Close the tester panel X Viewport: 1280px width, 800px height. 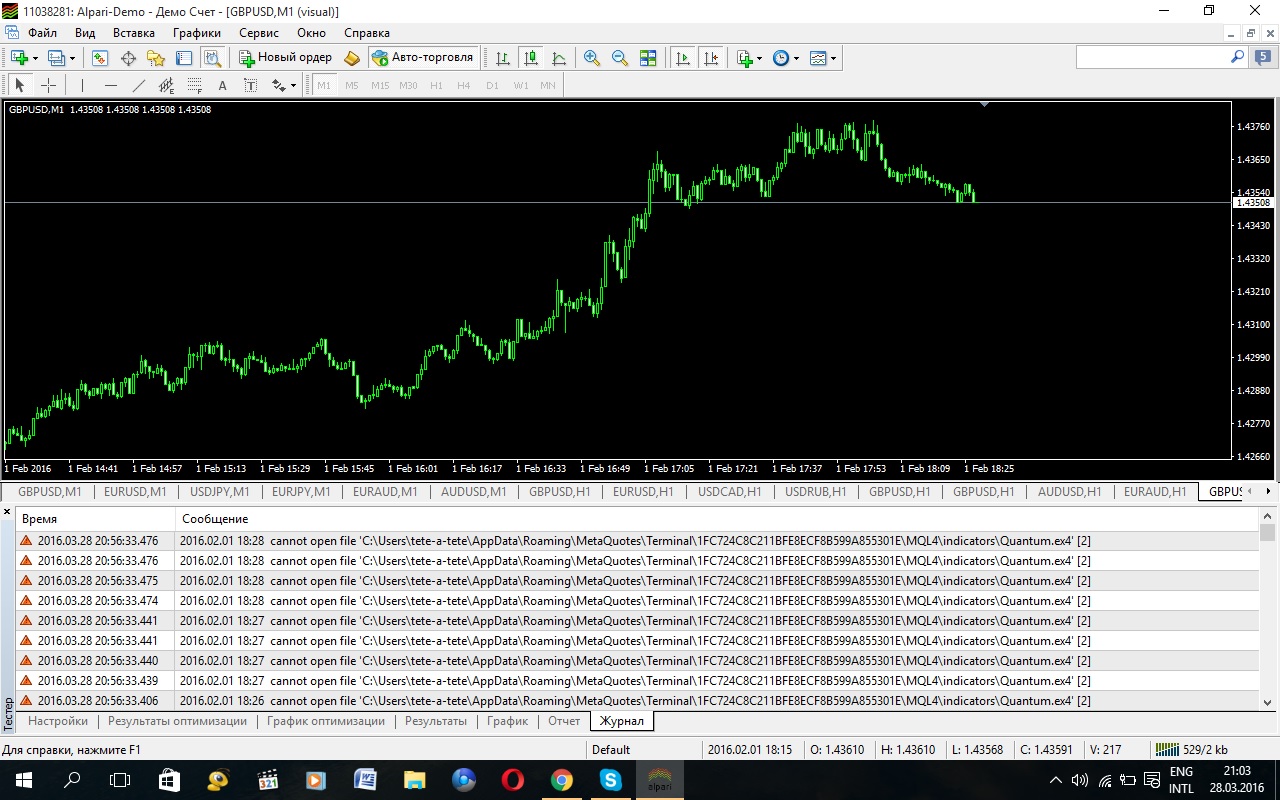click(x=7, y=512)
